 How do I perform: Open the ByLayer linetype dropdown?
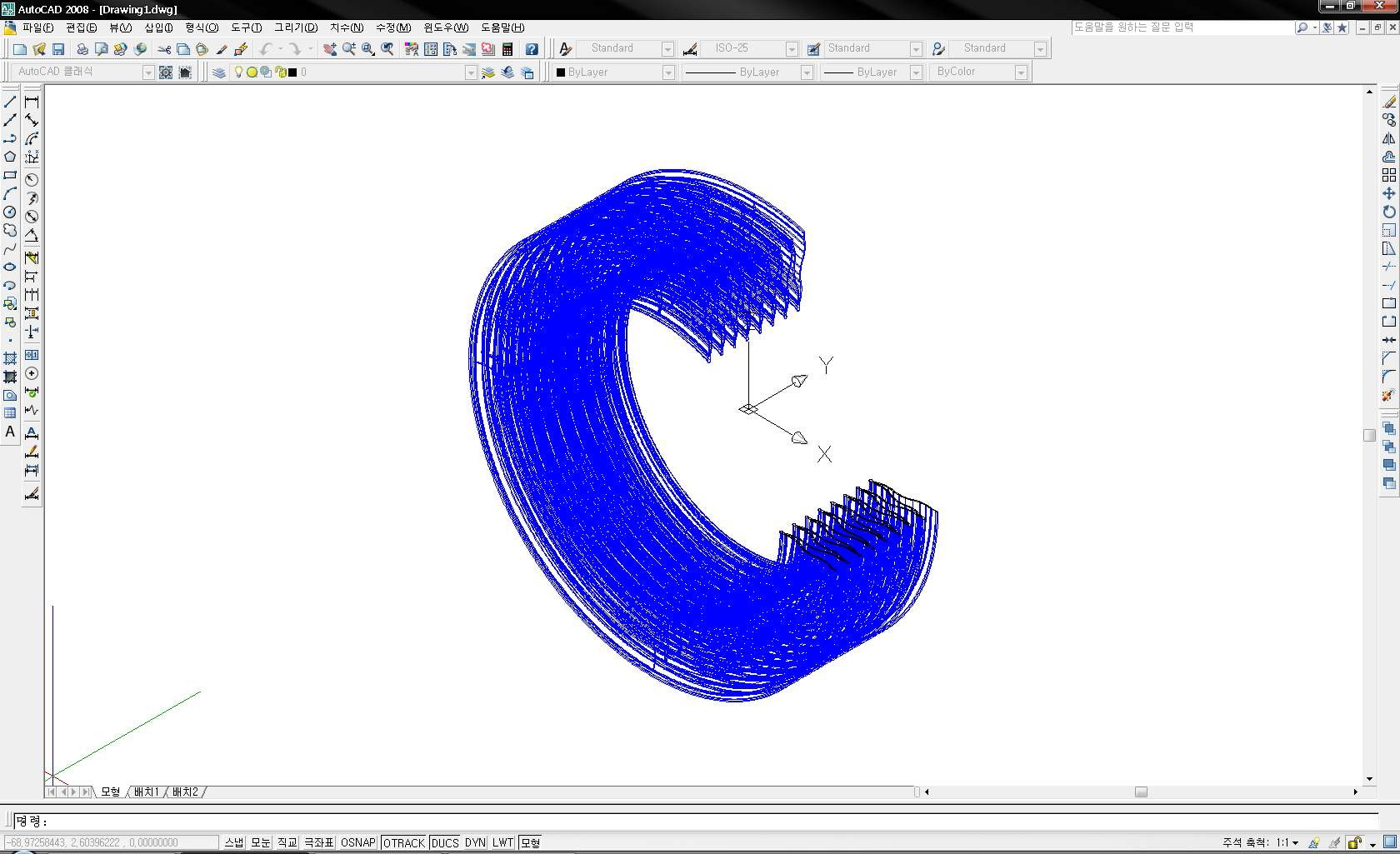pos(807,72)
